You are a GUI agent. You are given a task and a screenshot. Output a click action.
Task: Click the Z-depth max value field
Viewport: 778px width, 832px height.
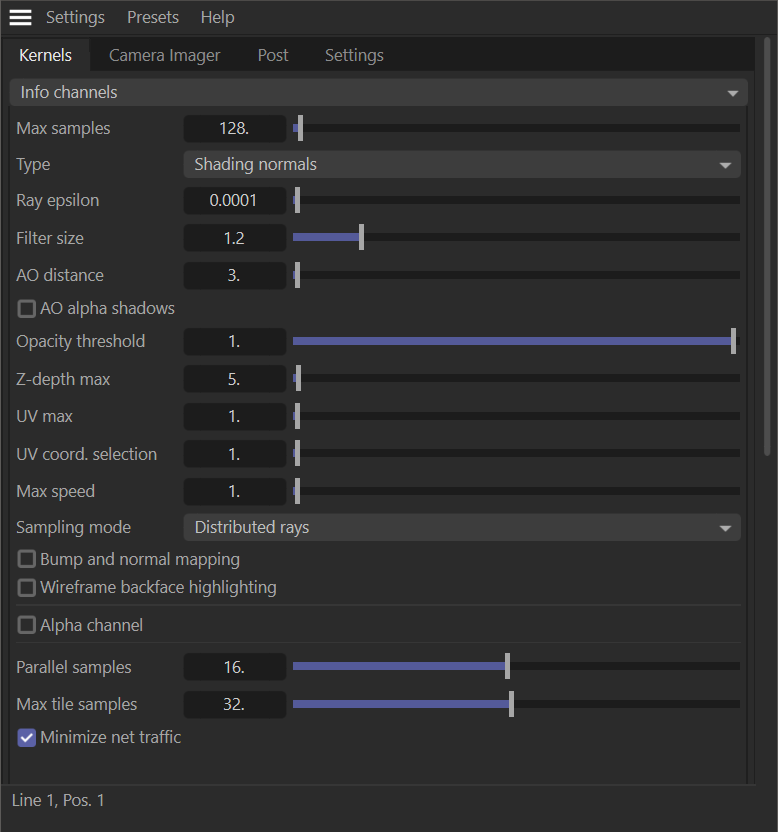click(234, 379)
